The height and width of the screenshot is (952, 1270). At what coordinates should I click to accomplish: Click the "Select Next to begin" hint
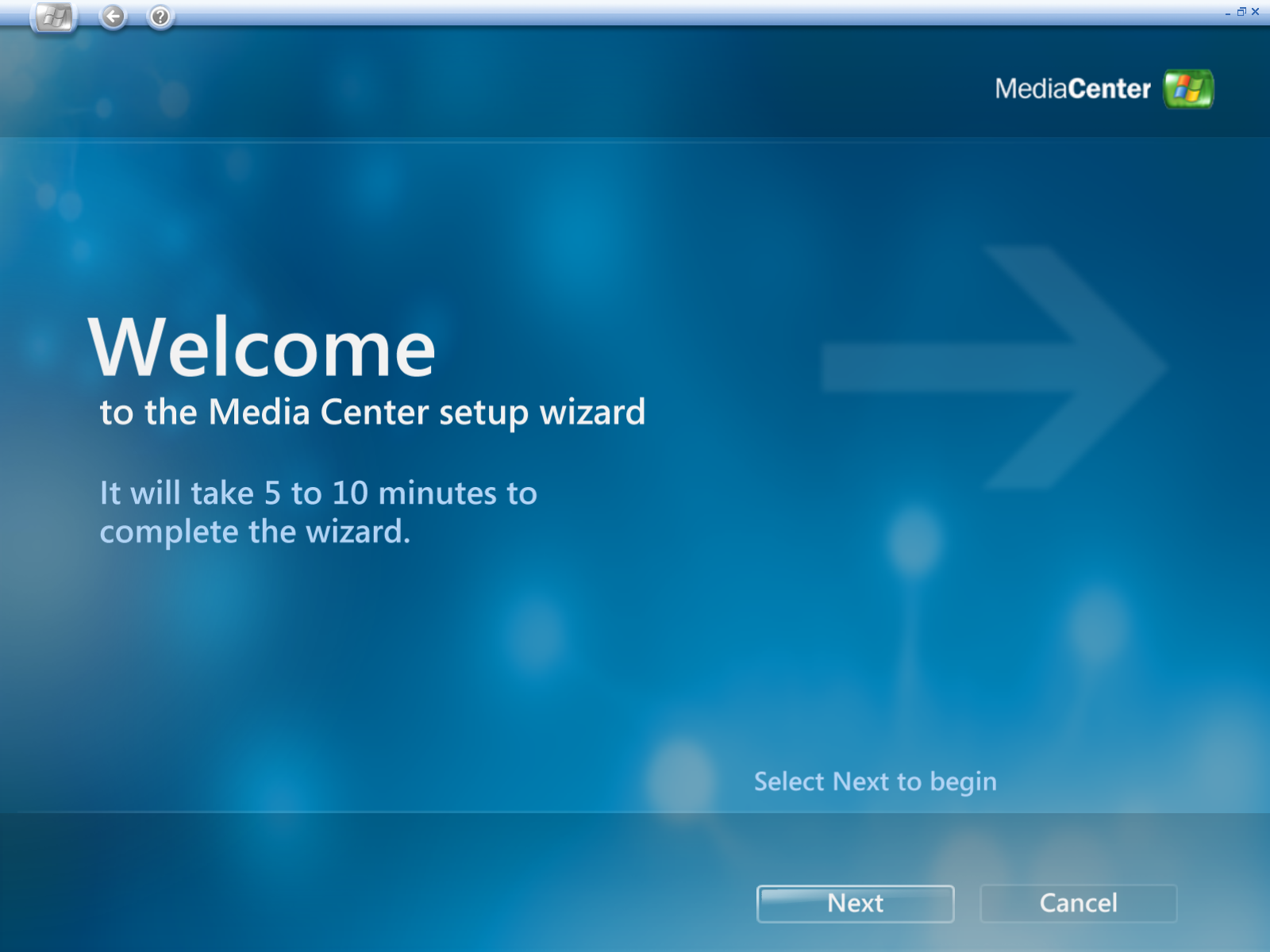tap(875, 781)
